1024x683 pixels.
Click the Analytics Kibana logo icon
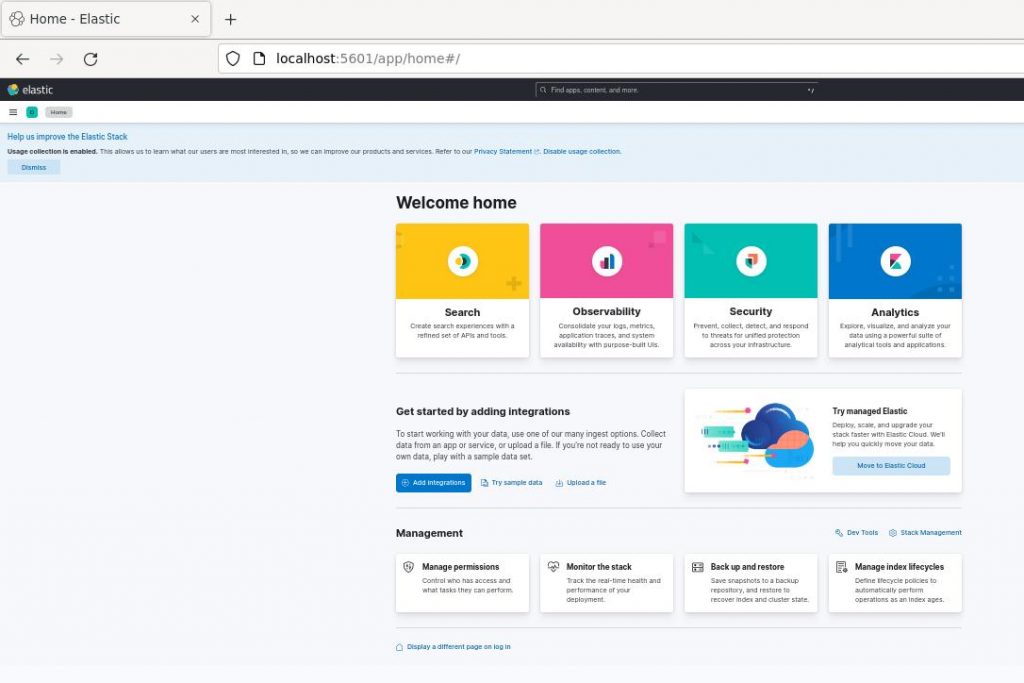pos(895,261)
